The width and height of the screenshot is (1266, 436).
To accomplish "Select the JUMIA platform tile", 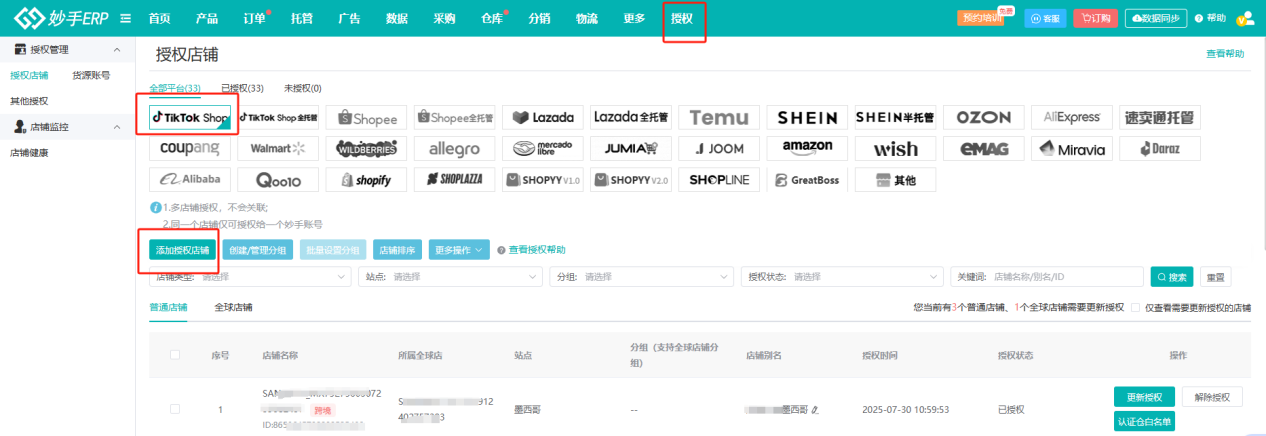I will pos(630,149).
